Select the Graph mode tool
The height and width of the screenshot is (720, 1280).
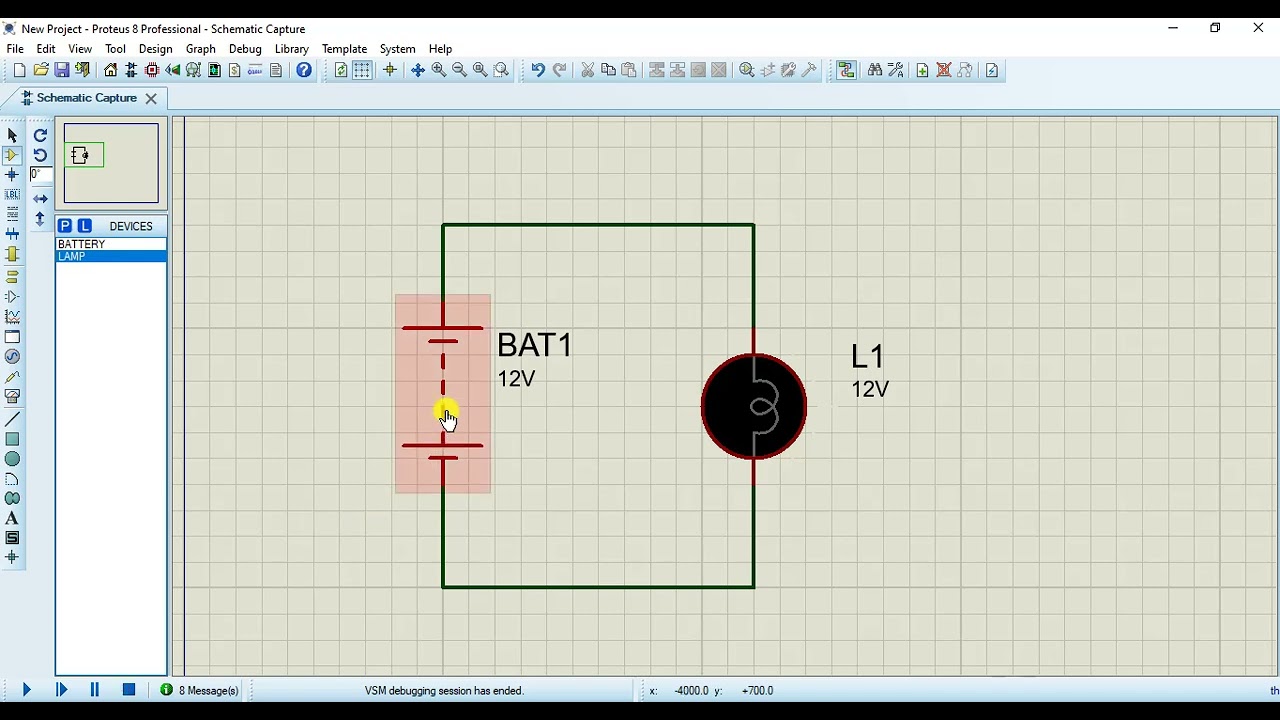point(12,317)
